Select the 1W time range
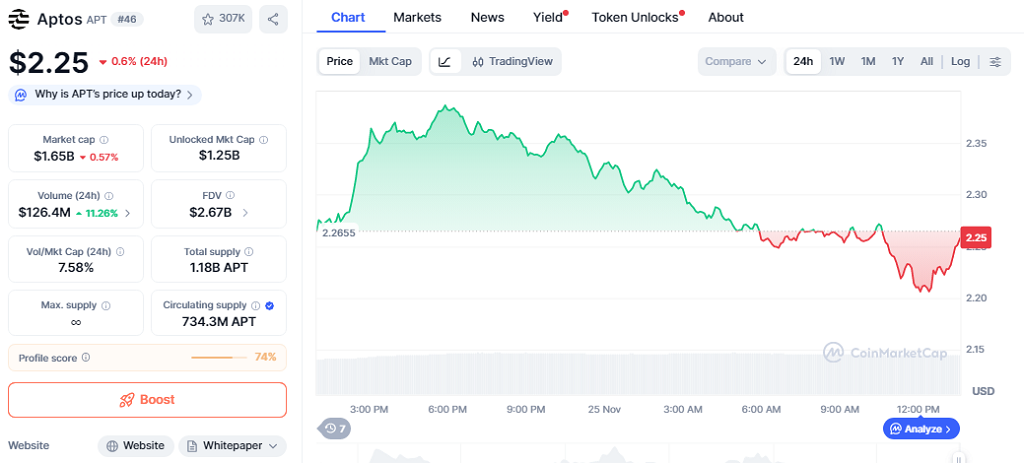The width and height of the screenshot is (1024, 463). point(837,61)
